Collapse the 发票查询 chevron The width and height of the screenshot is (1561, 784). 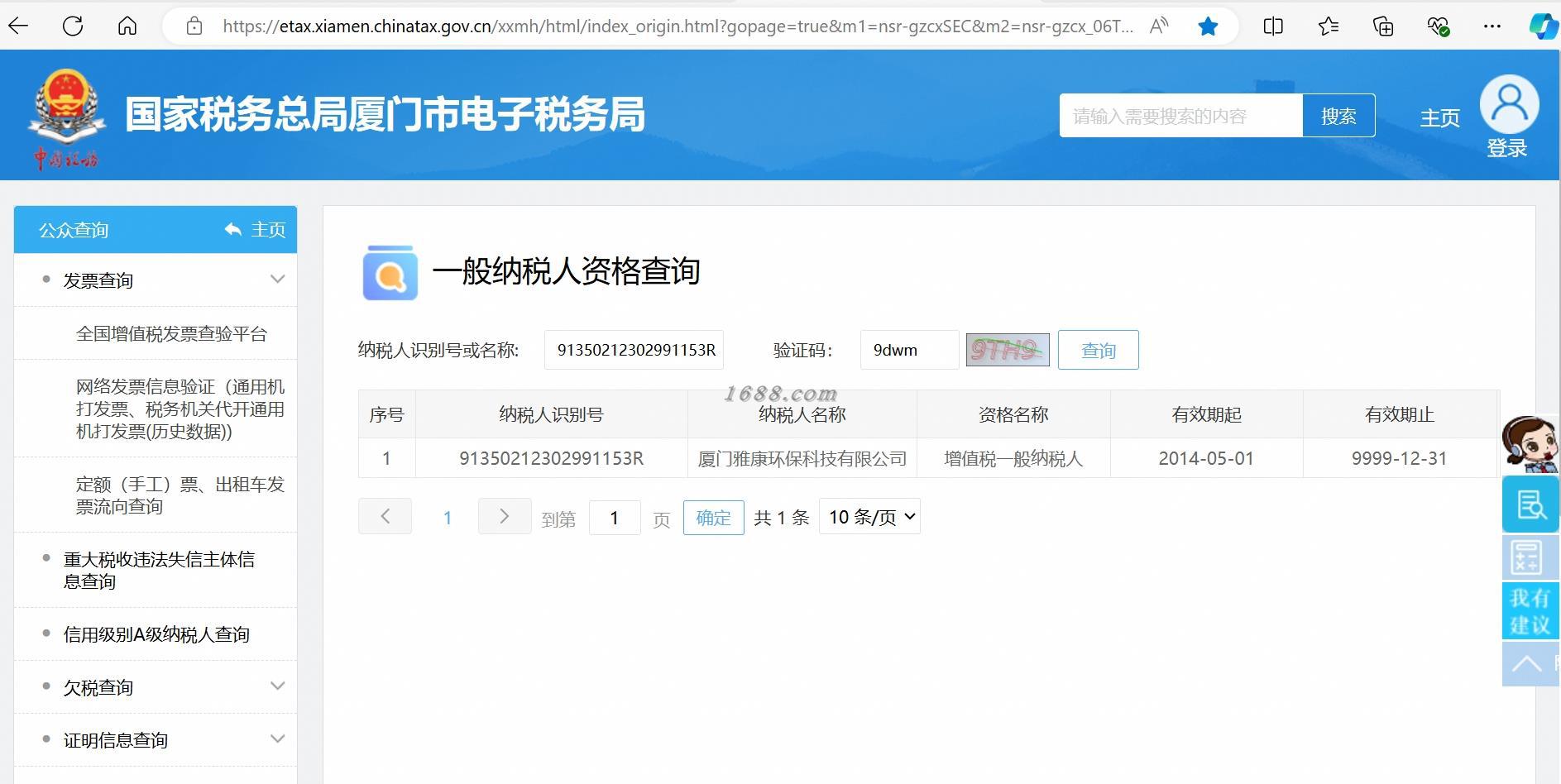[x=277, y=280]
